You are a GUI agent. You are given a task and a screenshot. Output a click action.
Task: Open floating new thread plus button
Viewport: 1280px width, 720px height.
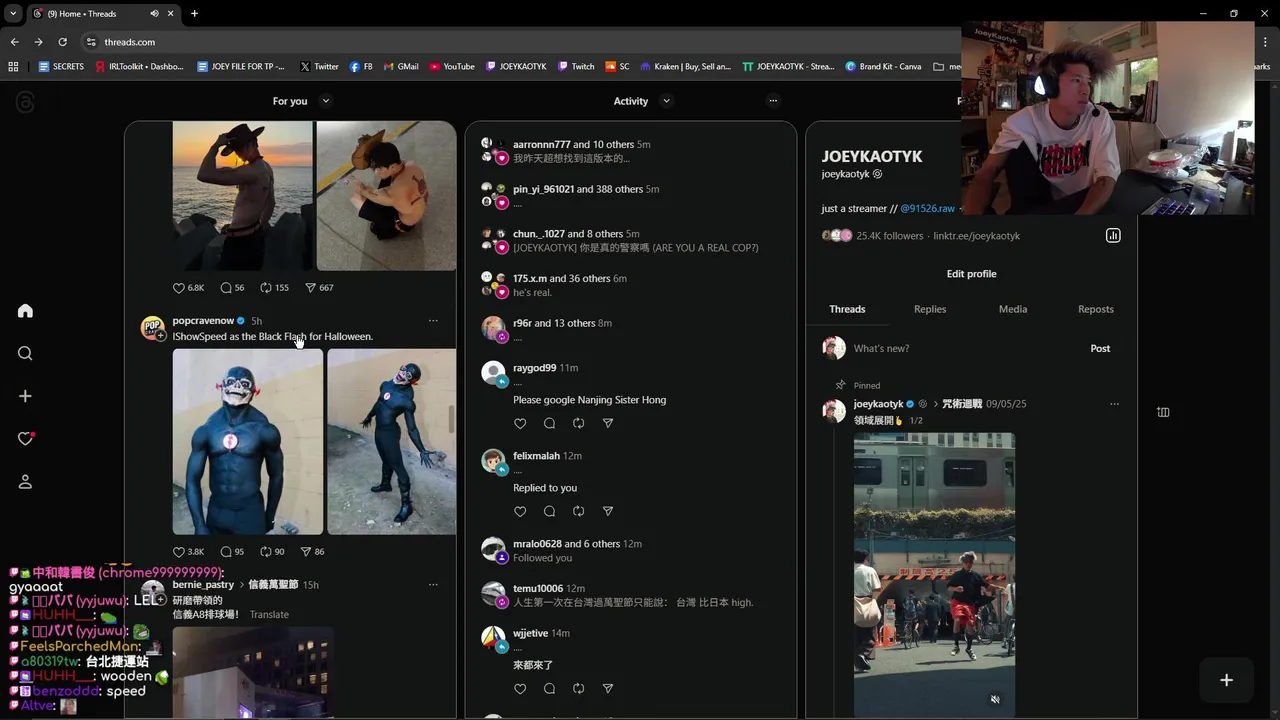pyautogui.click(x=1226, y=680)
